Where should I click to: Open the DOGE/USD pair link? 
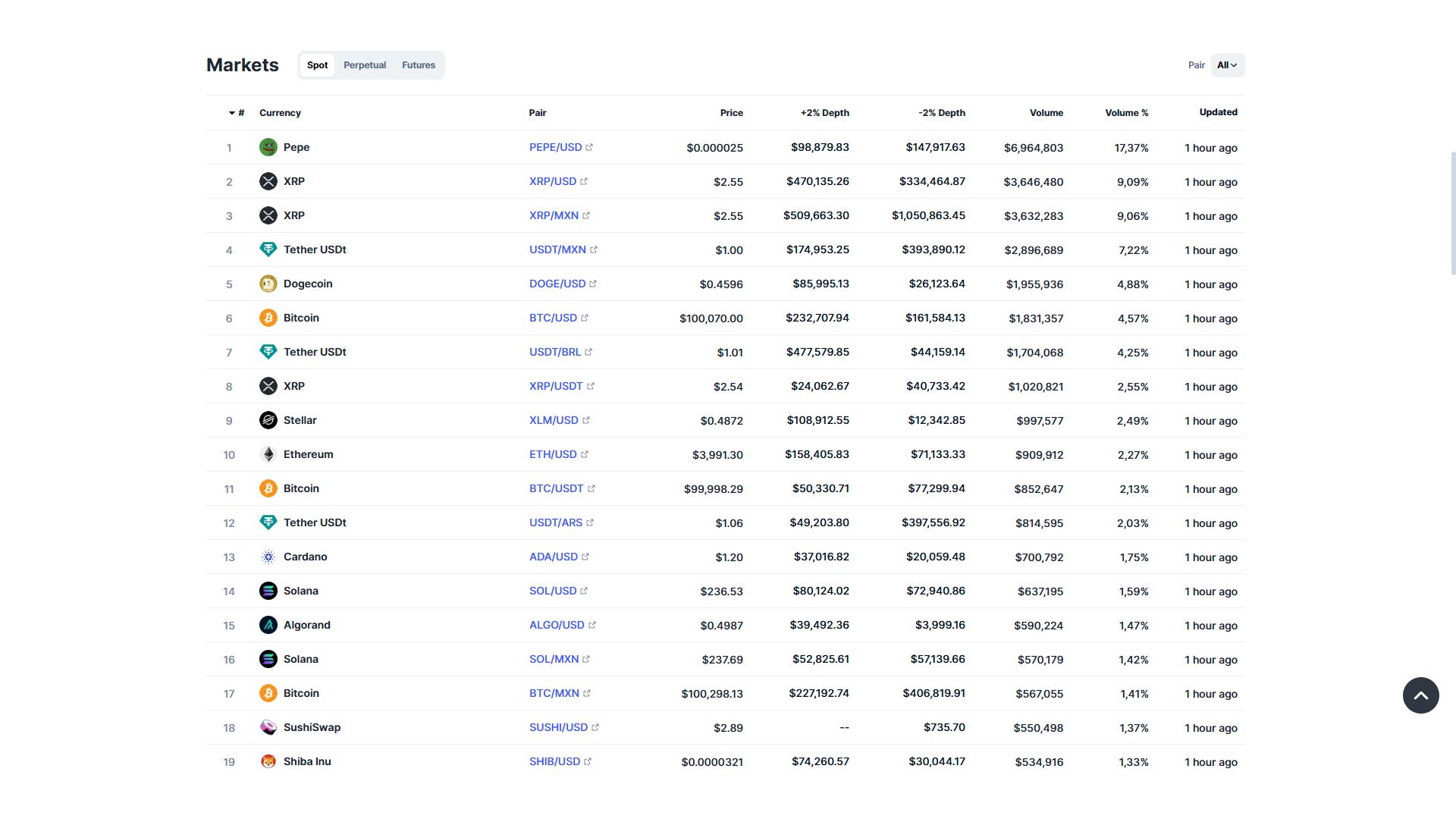point(557,284)
